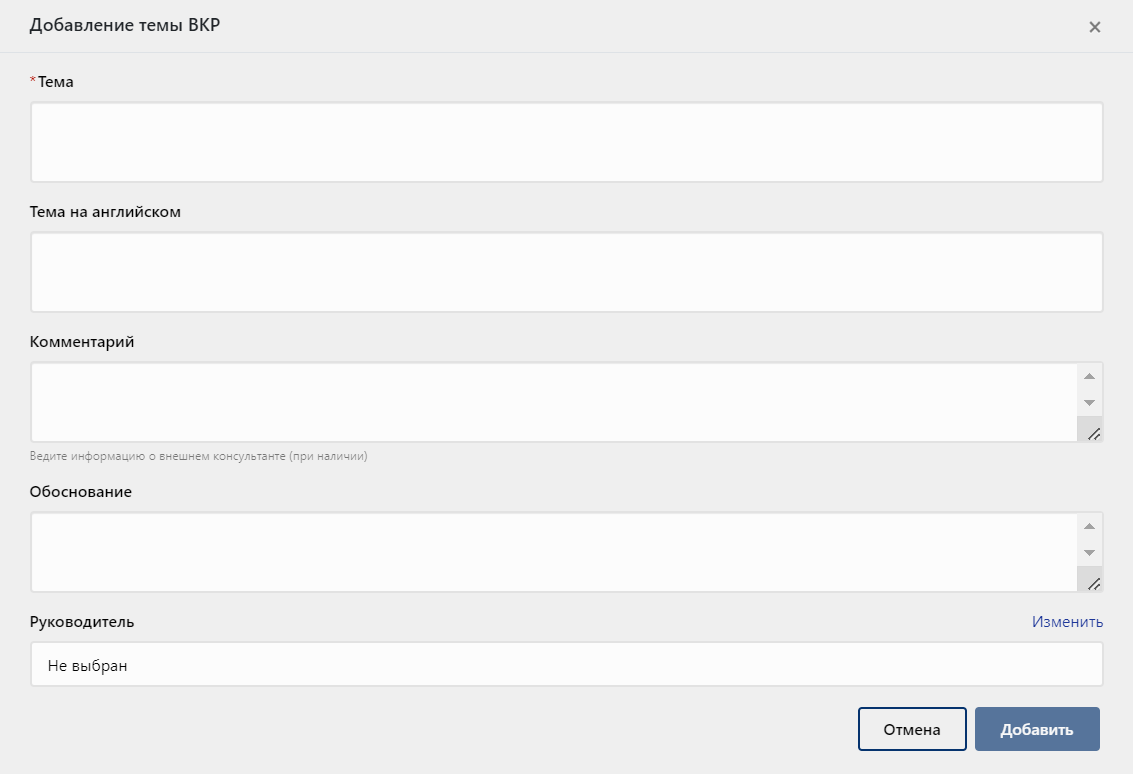Submit the topic with Добавить button

pyautogui.click(x=1037, y=729)
